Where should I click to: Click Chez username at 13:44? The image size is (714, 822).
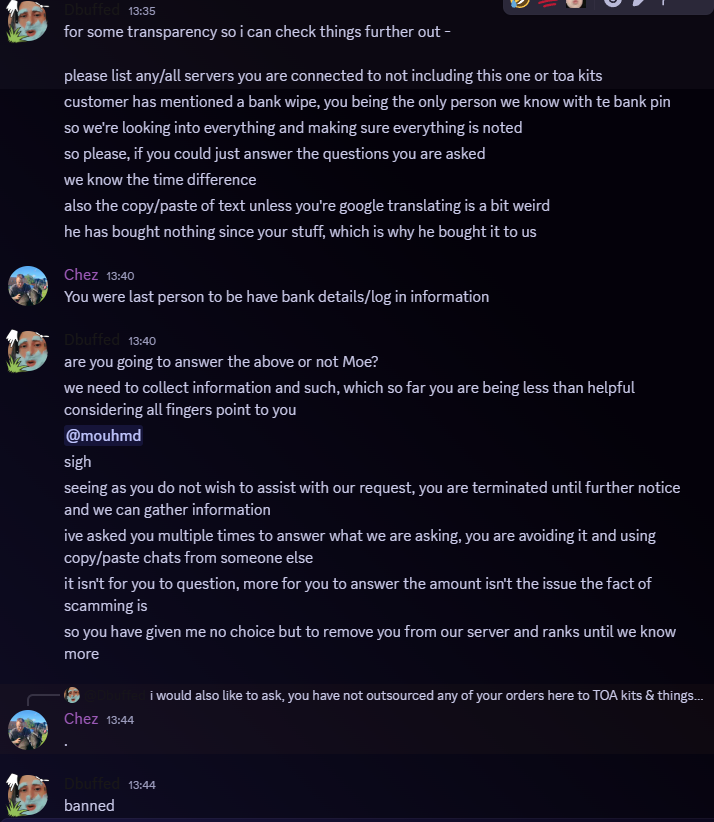tap(81, 719)
